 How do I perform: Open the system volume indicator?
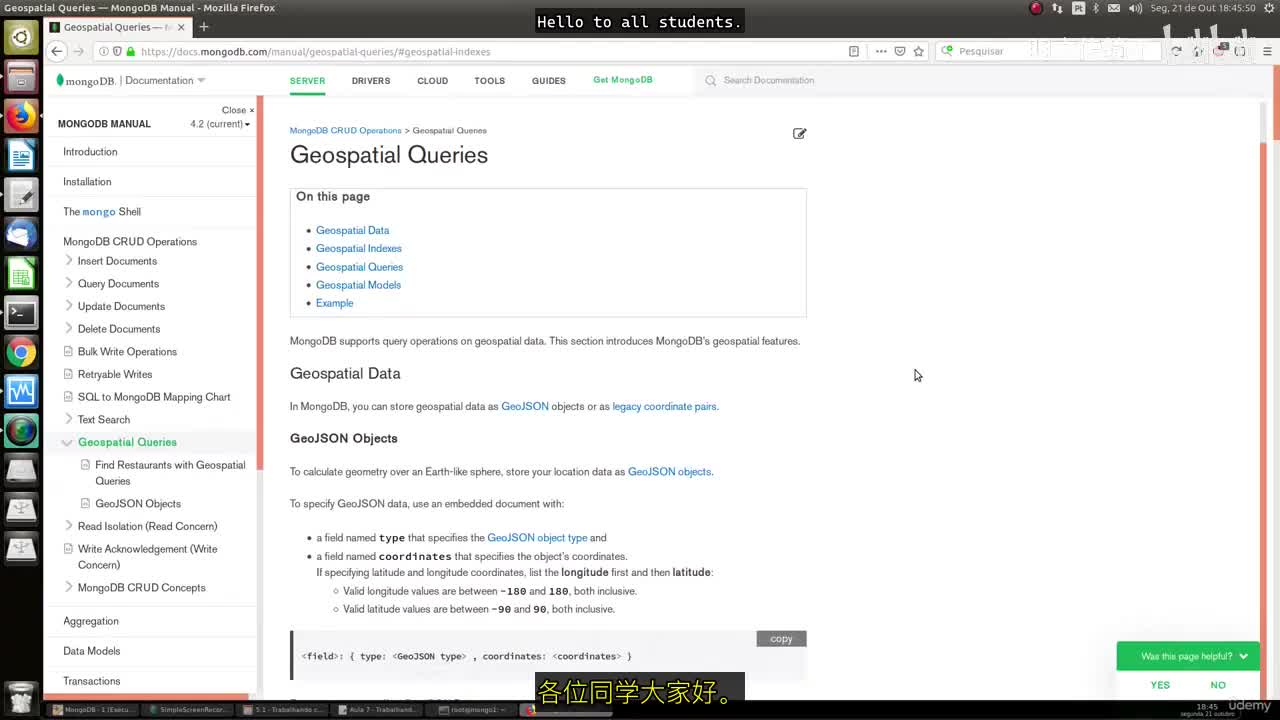[1135, 8]
